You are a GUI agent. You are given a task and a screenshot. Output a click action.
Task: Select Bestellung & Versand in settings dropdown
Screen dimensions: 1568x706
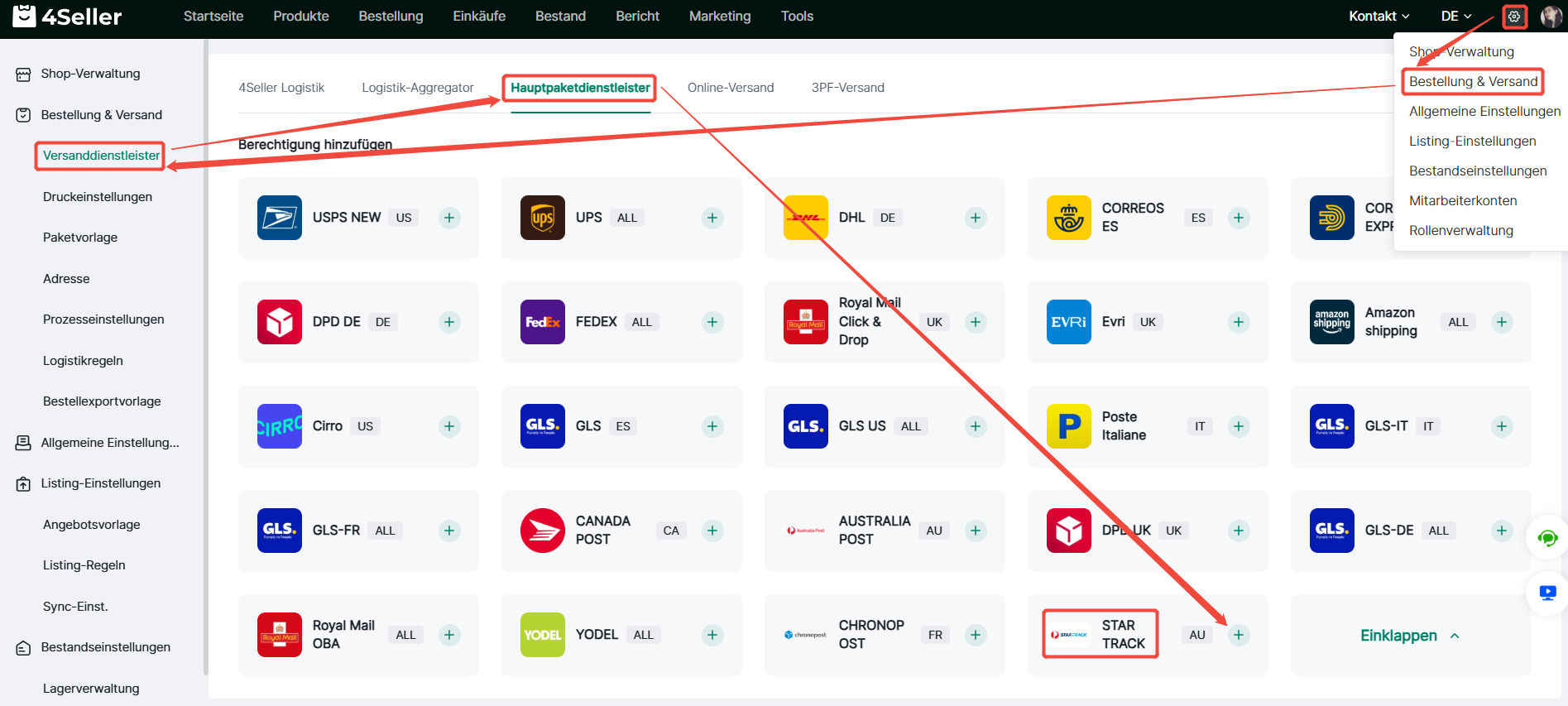(1474, 82)
